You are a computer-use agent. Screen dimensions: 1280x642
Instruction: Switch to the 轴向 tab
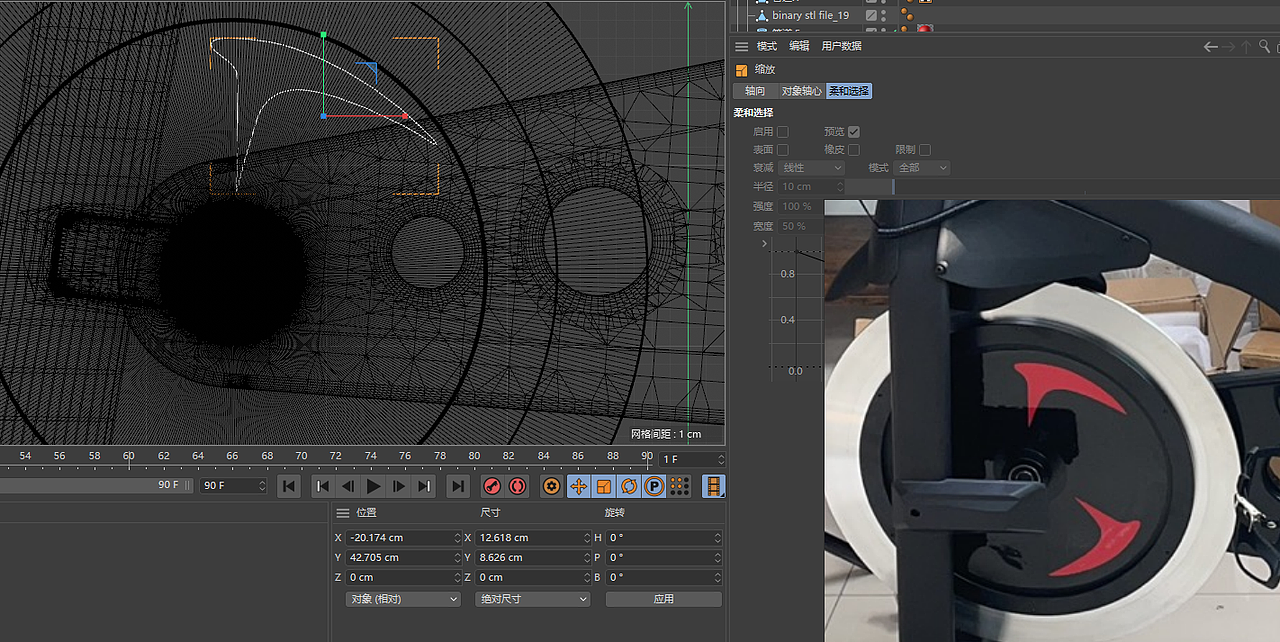point(755,91)
